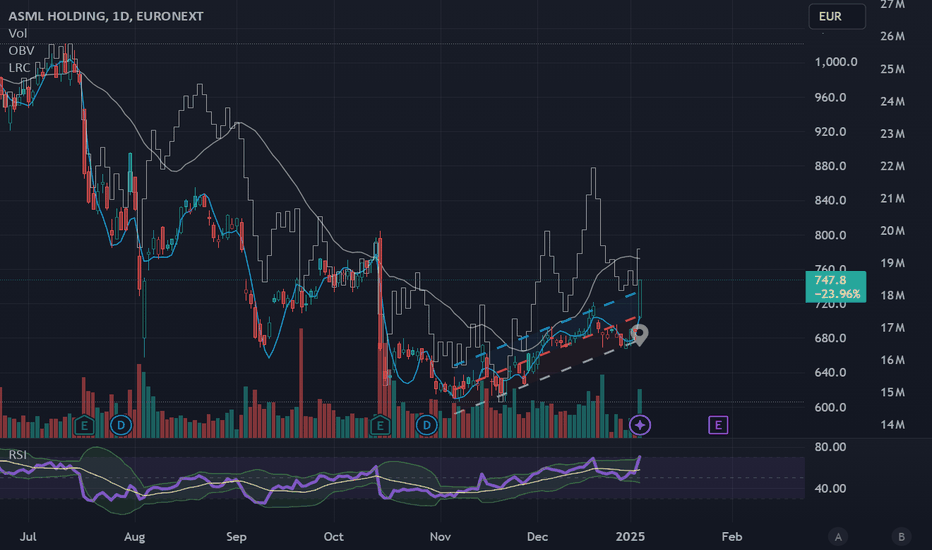
Task: Click the 920.0 price axis label
Action: pos(830,131)
